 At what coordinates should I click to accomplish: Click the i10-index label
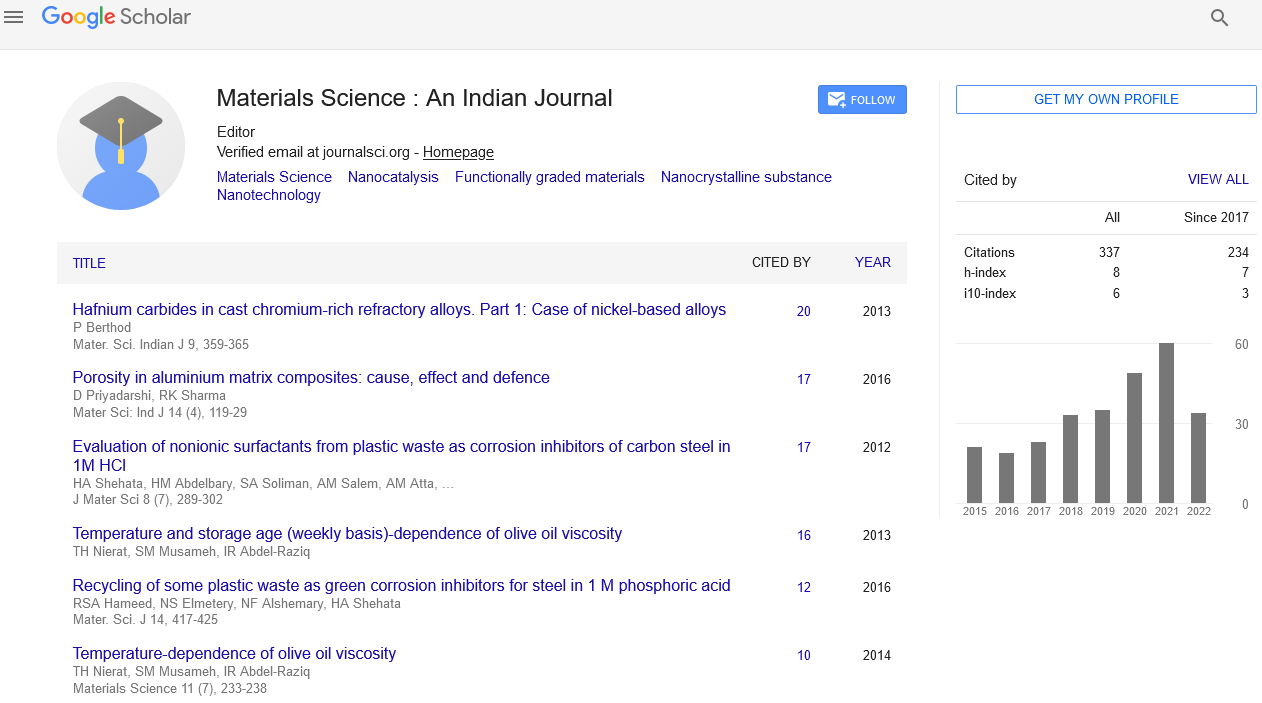tap(990, 294)
